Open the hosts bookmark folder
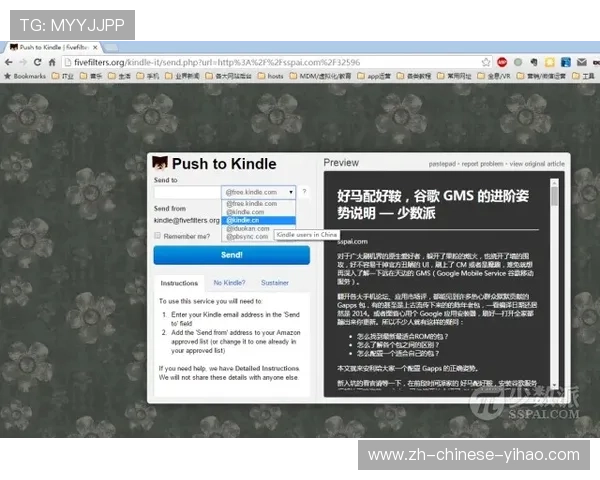This screenshot has width=600, height=480. [271, 76]
